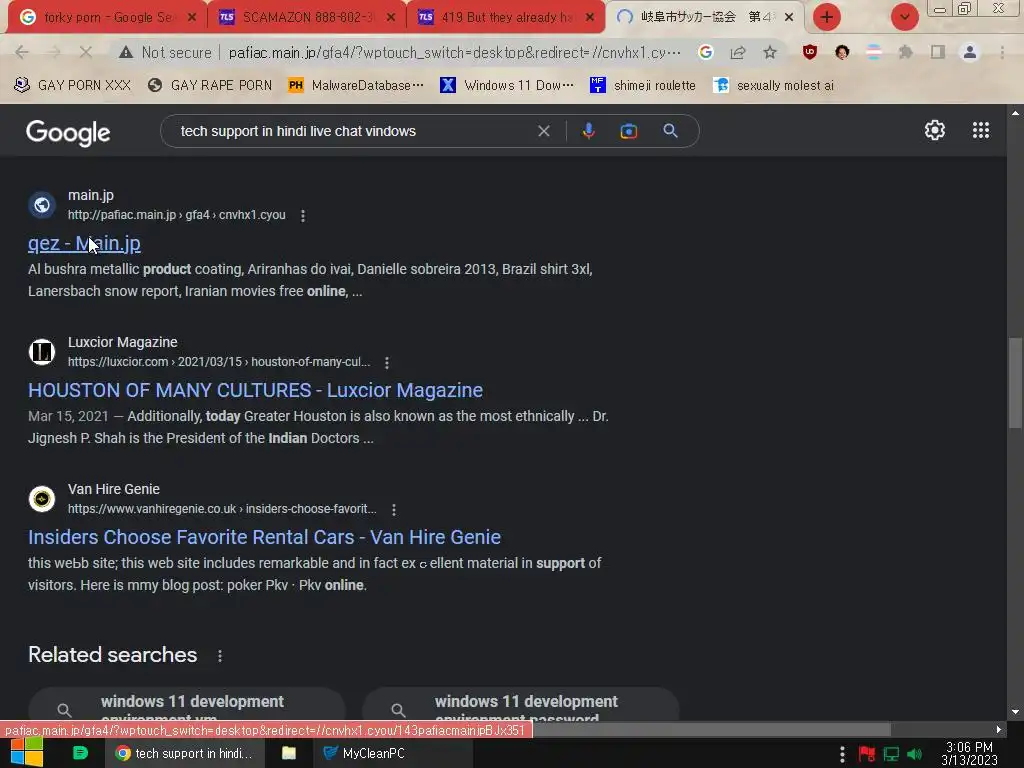Stop loading the page with X button
The image size is (1024, 768).
[x=86, y=52]
